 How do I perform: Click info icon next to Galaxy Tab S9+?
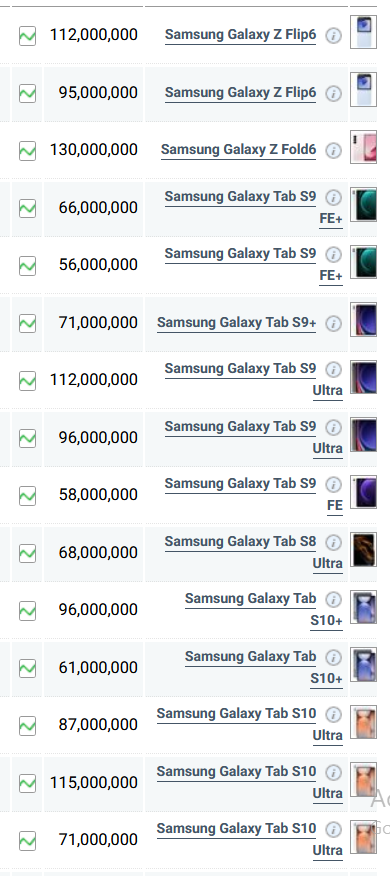334,323
